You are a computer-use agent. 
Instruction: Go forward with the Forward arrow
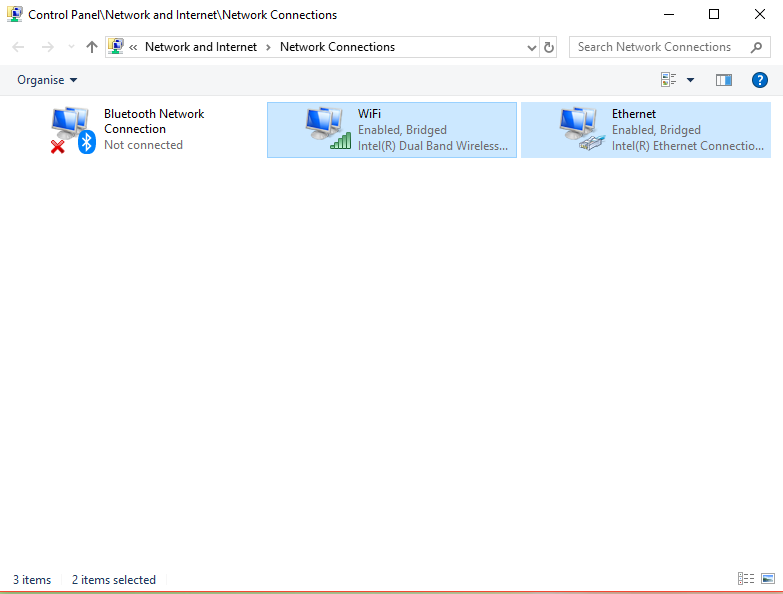(x=47, y=47)
